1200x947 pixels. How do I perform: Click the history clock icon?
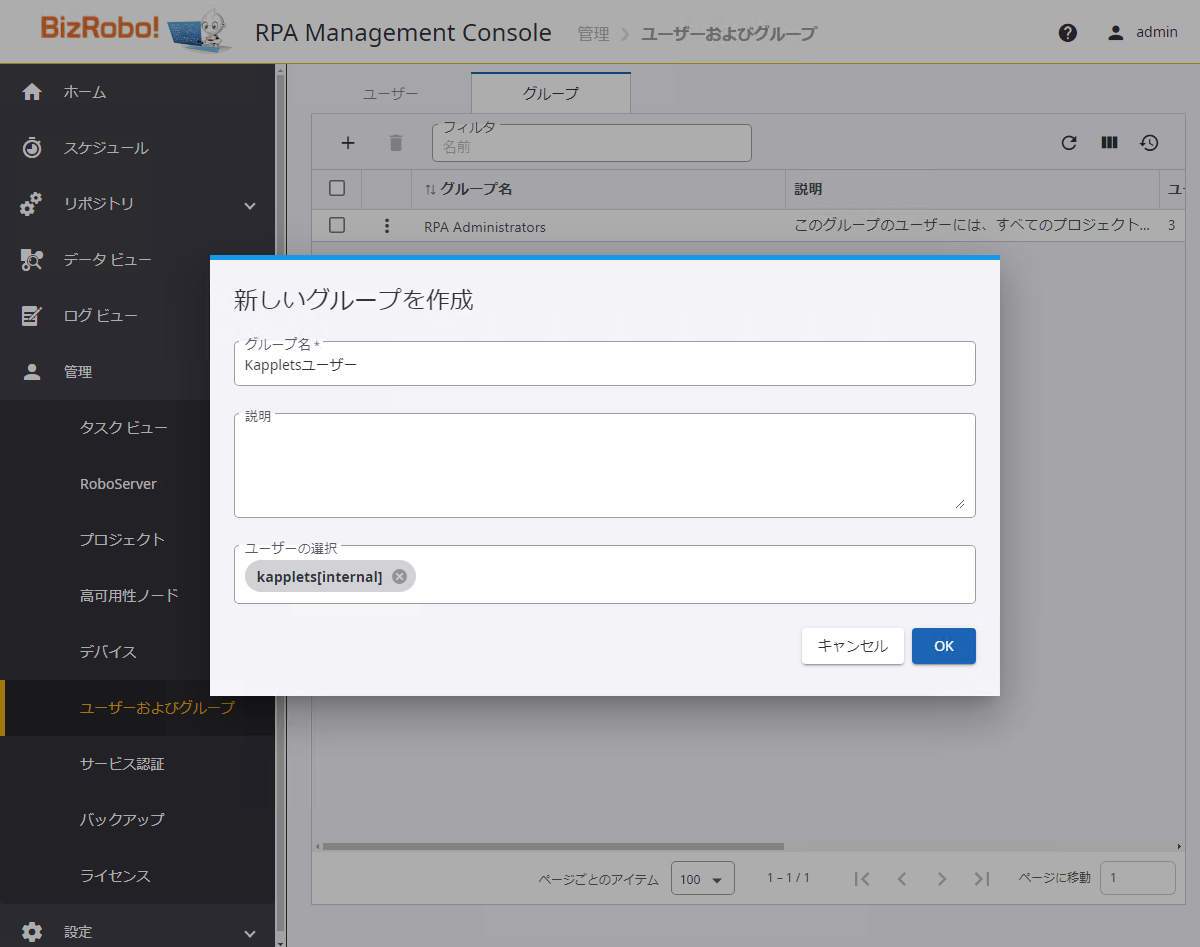click(1149, 143)
